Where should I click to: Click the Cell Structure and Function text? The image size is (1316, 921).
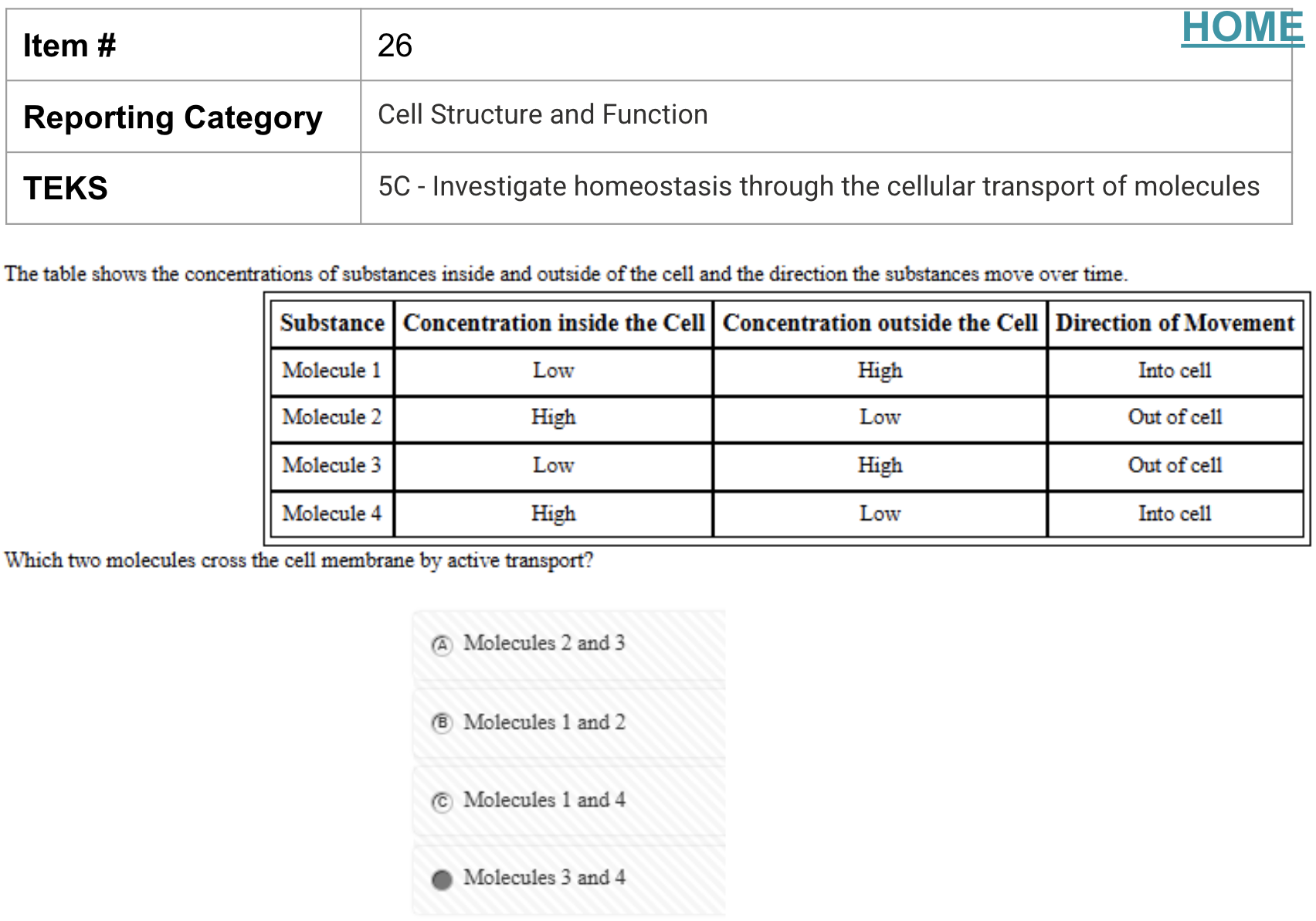point(542,114)
